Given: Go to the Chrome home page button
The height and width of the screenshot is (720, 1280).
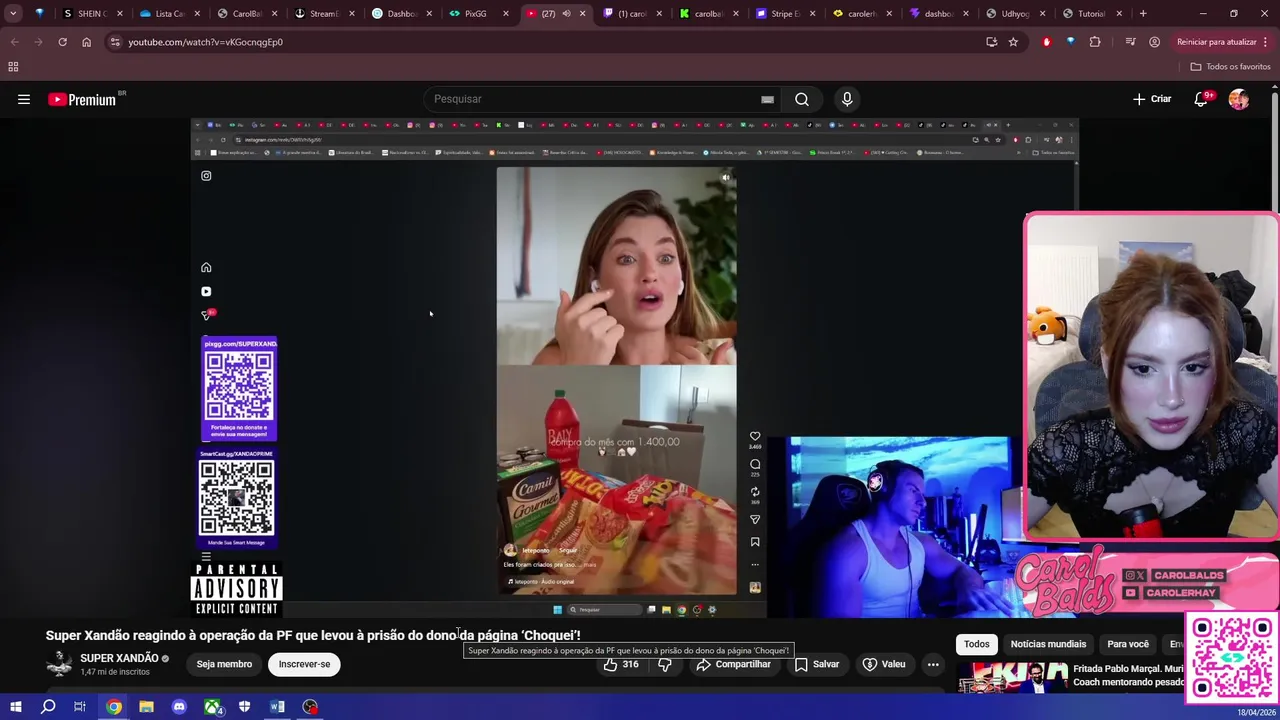Looking at the screenshot, I should point(86,42).
